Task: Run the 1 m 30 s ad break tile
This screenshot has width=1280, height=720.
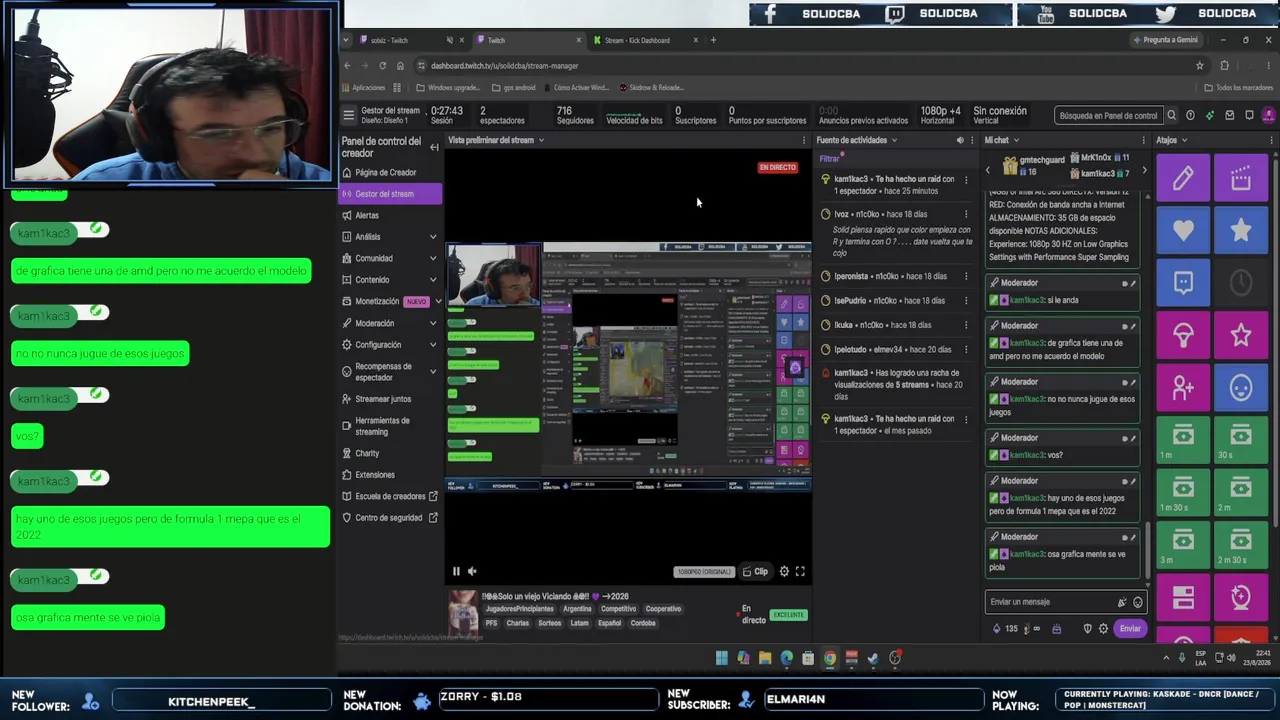Action: pos(1183,492)
